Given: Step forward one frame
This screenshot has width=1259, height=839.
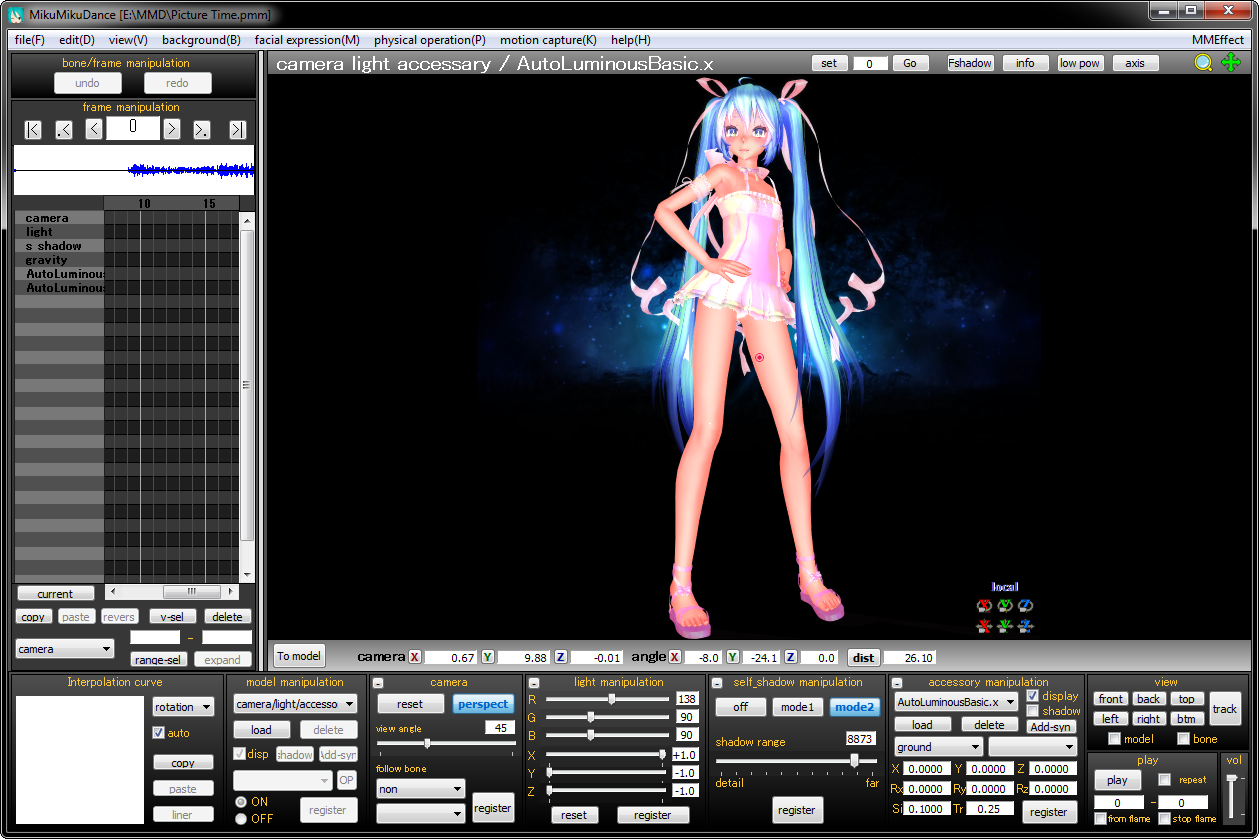Looking at the screenshot, I should coord(171,129).
